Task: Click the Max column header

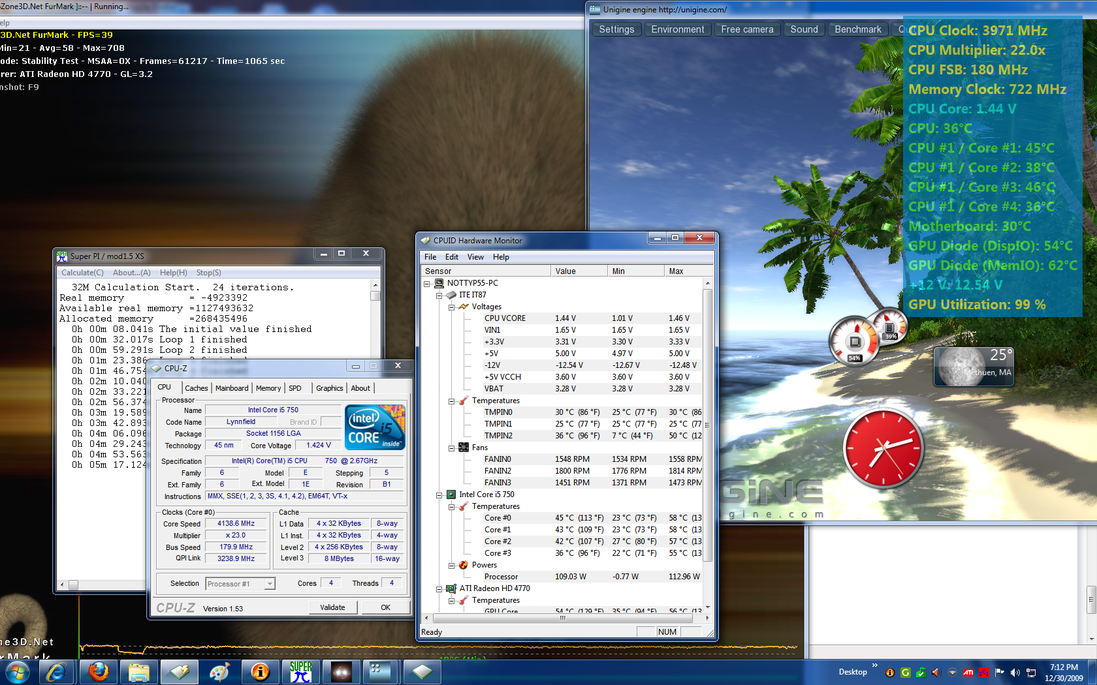Action: click(688, 271)
